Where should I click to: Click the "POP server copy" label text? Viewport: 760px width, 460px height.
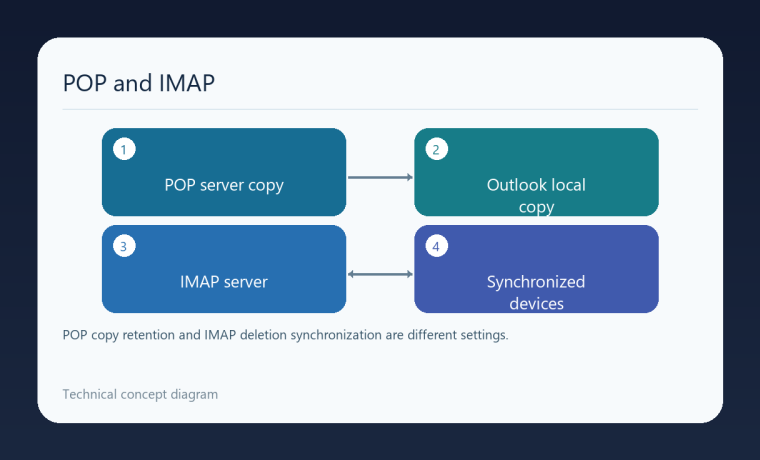(x=224, y=185)
